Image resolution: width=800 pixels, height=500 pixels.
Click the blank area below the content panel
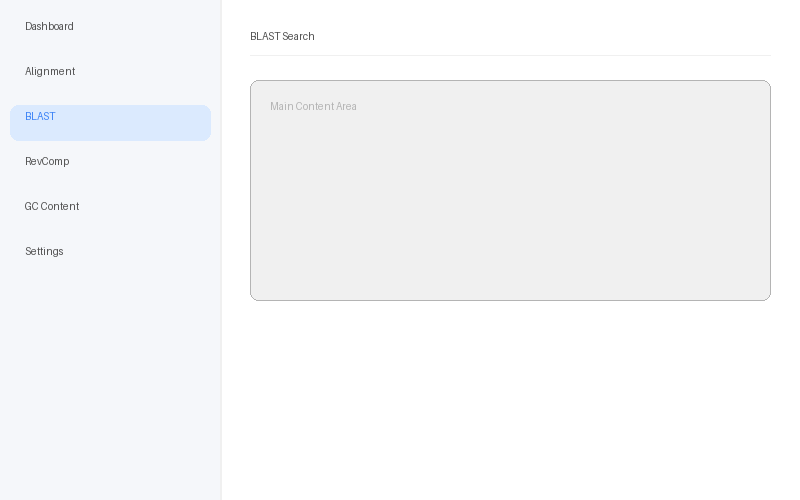[x=510, y=400]
